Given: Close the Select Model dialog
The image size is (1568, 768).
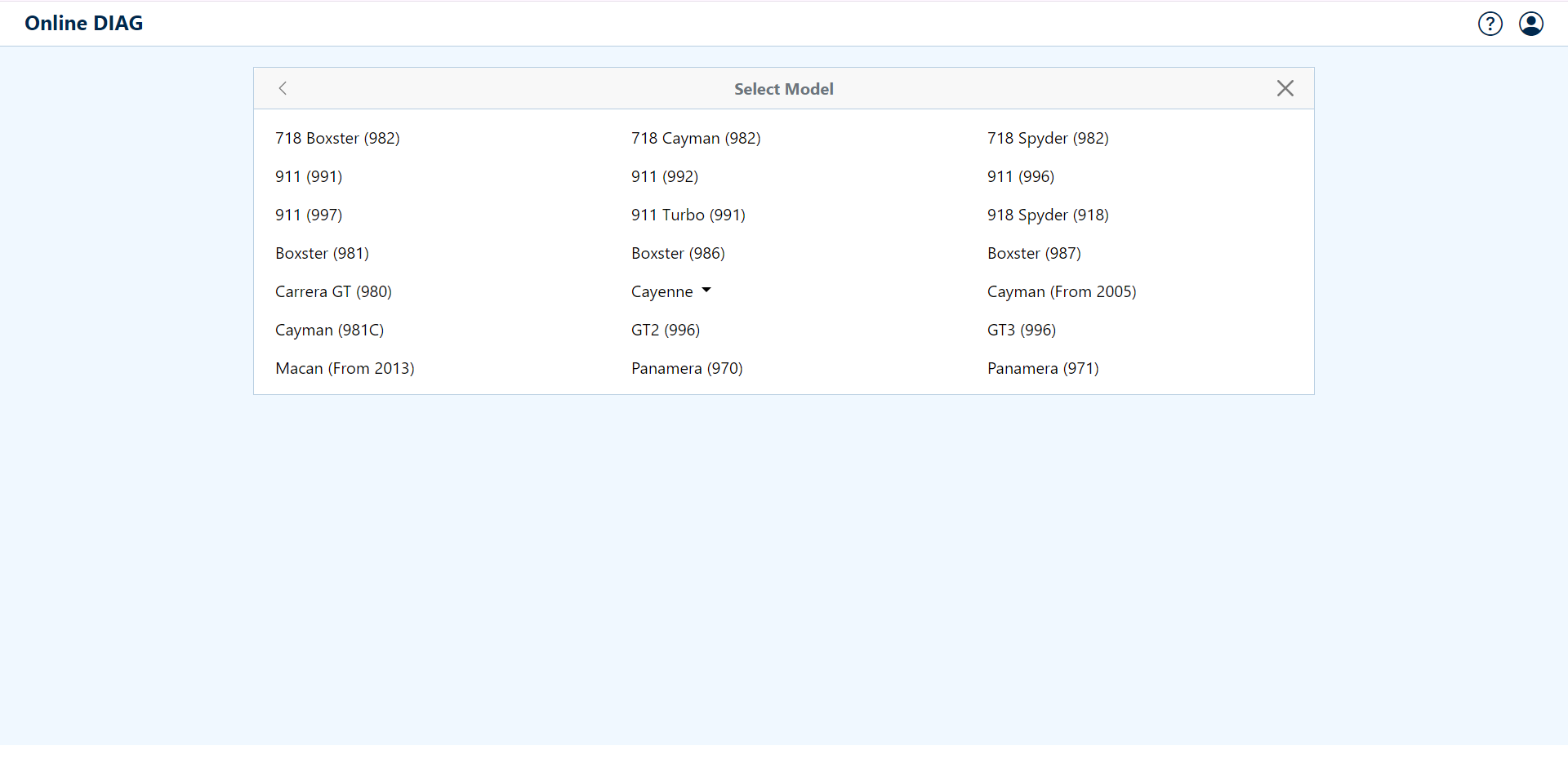Looking at the screenshot, I should pos(1285,88).
